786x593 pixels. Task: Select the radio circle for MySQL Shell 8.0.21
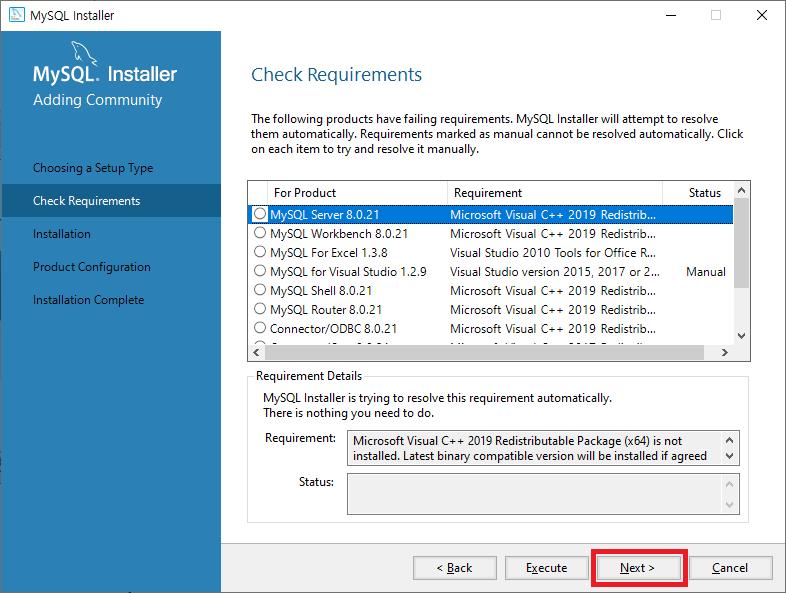[x=260, y=290]
